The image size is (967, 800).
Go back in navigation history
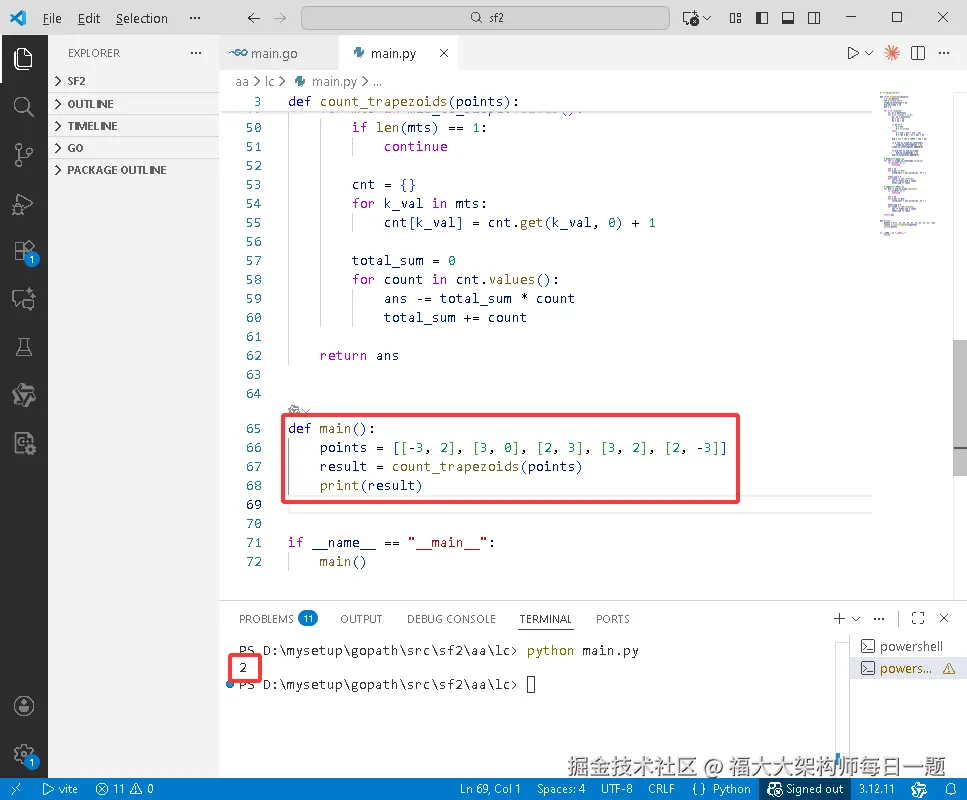click(x=253, y=18)
